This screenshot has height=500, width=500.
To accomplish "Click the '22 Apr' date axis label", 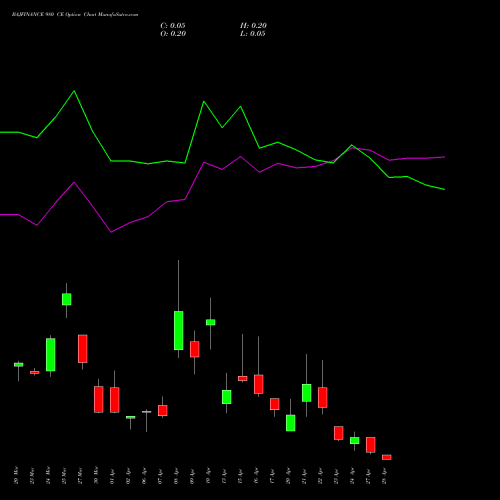I will tap(320, 476).
